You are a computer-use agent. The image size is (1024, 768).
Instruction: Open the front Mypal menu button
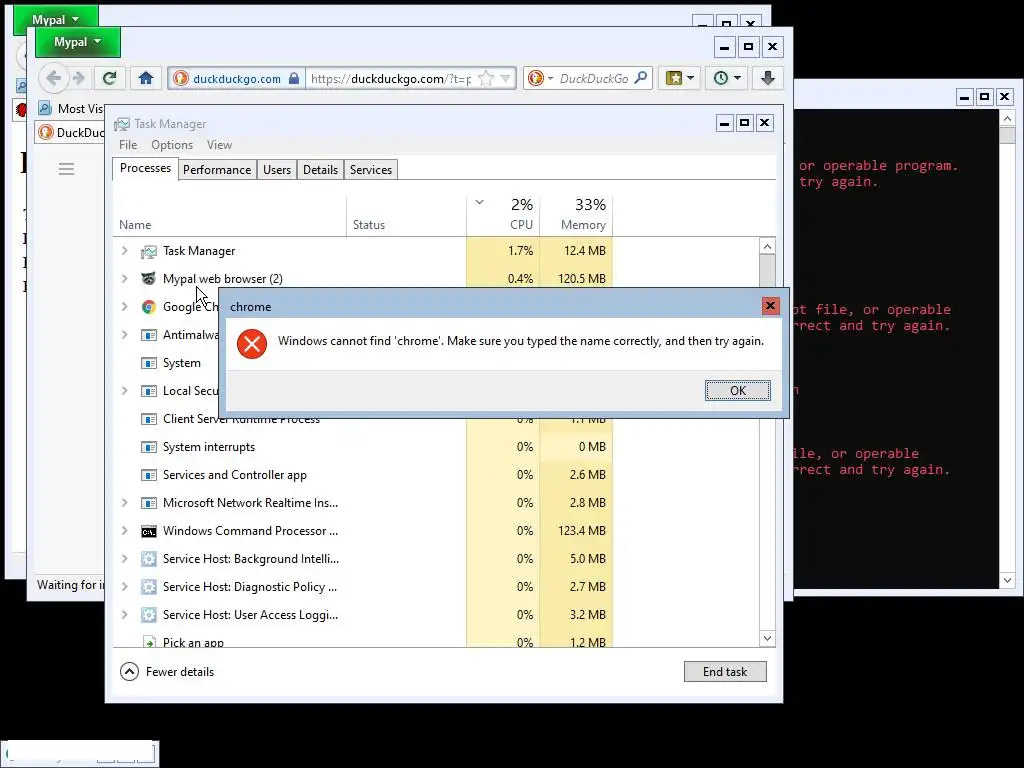pos(77,42)
